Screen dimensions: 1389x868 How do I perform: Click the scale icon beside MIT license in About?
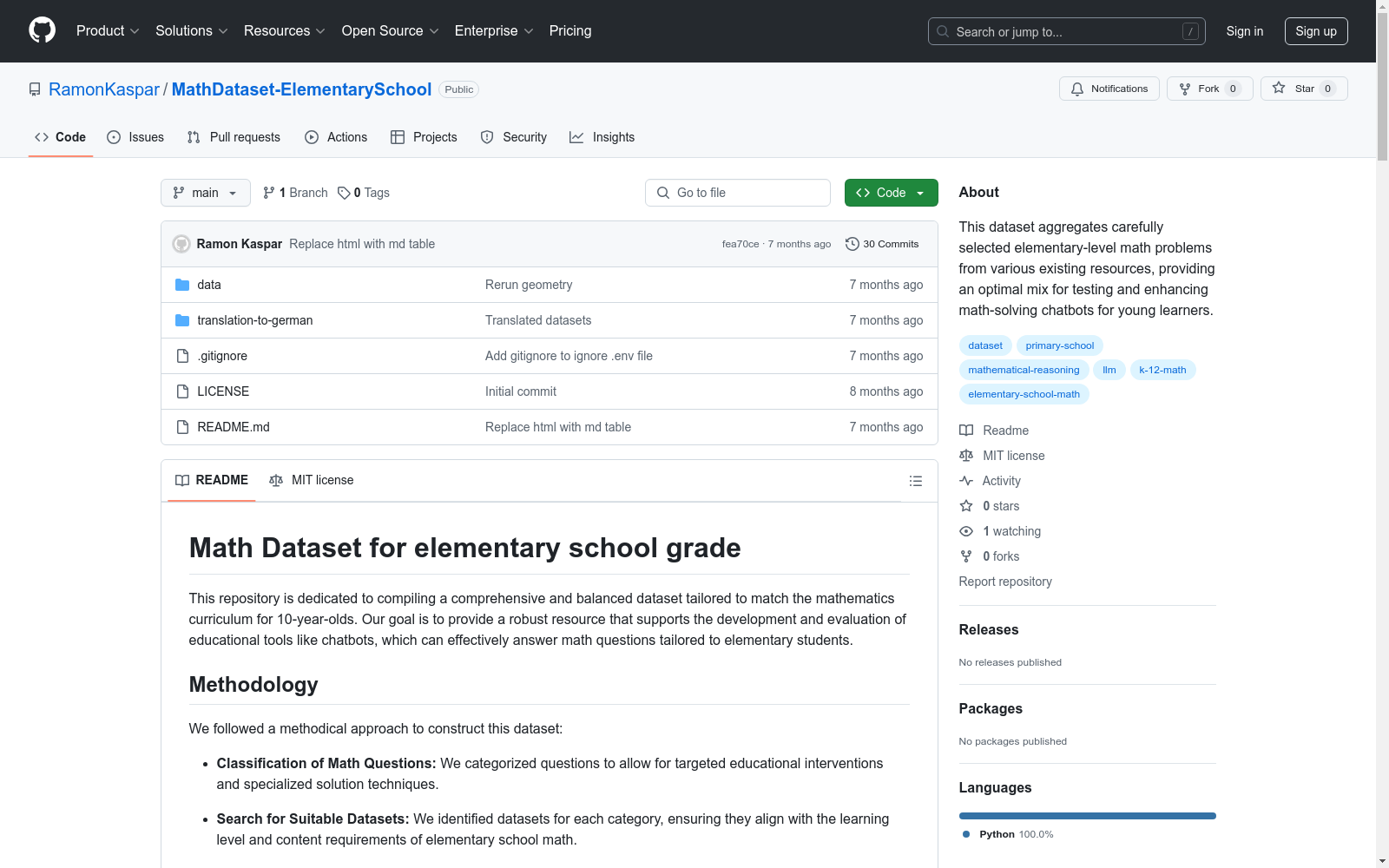pos(966,456)
